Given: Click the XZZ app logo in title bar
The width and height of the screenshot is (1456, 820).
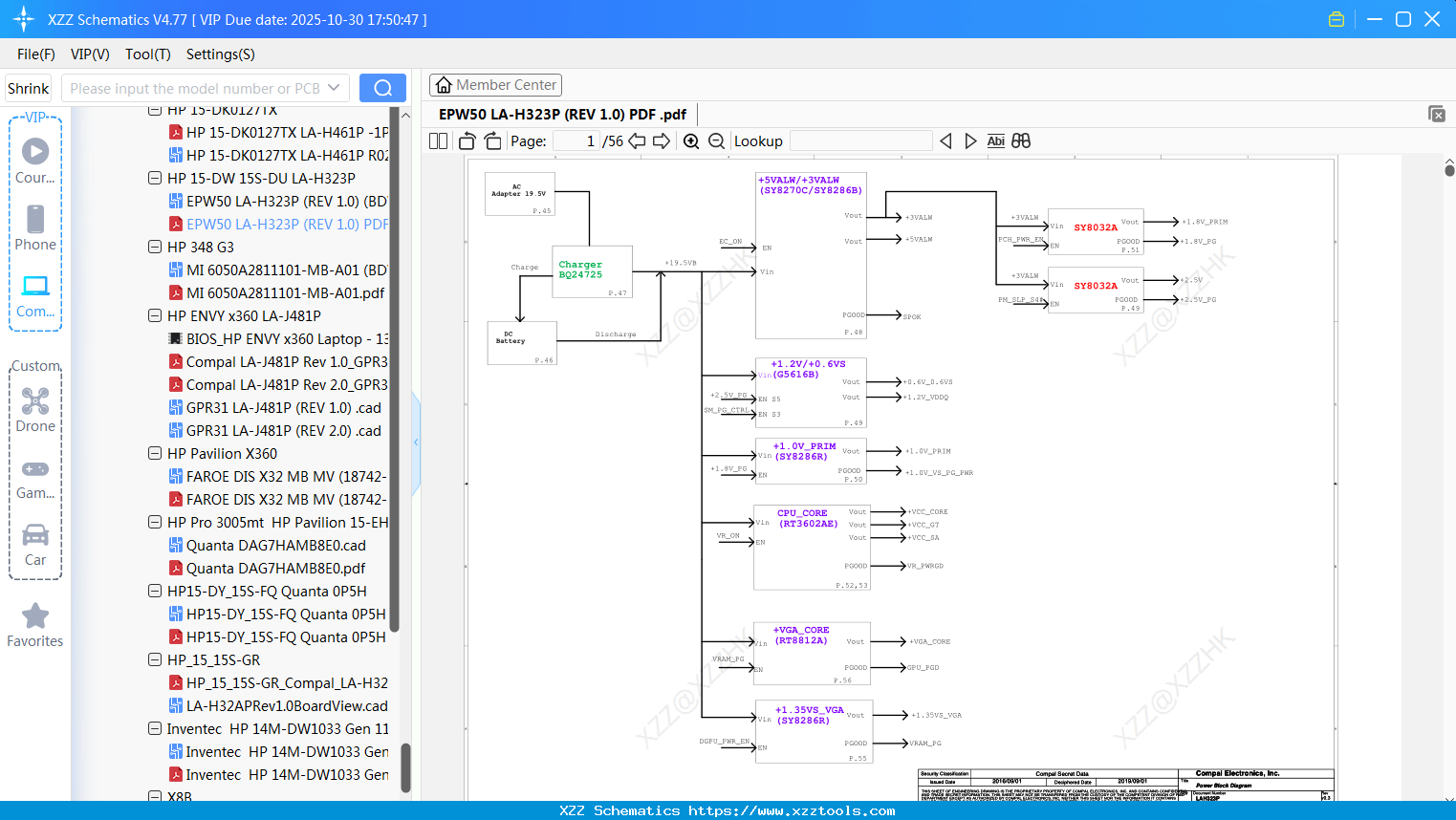Looking at the screenshot, I should (x=24, y=19).
